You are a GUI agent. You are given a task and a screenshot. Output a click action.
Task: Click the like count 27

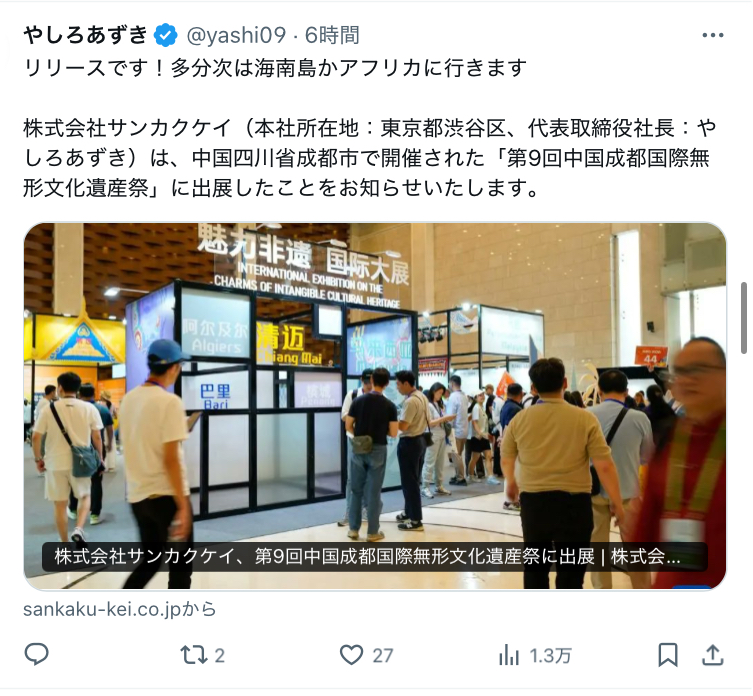383,656
